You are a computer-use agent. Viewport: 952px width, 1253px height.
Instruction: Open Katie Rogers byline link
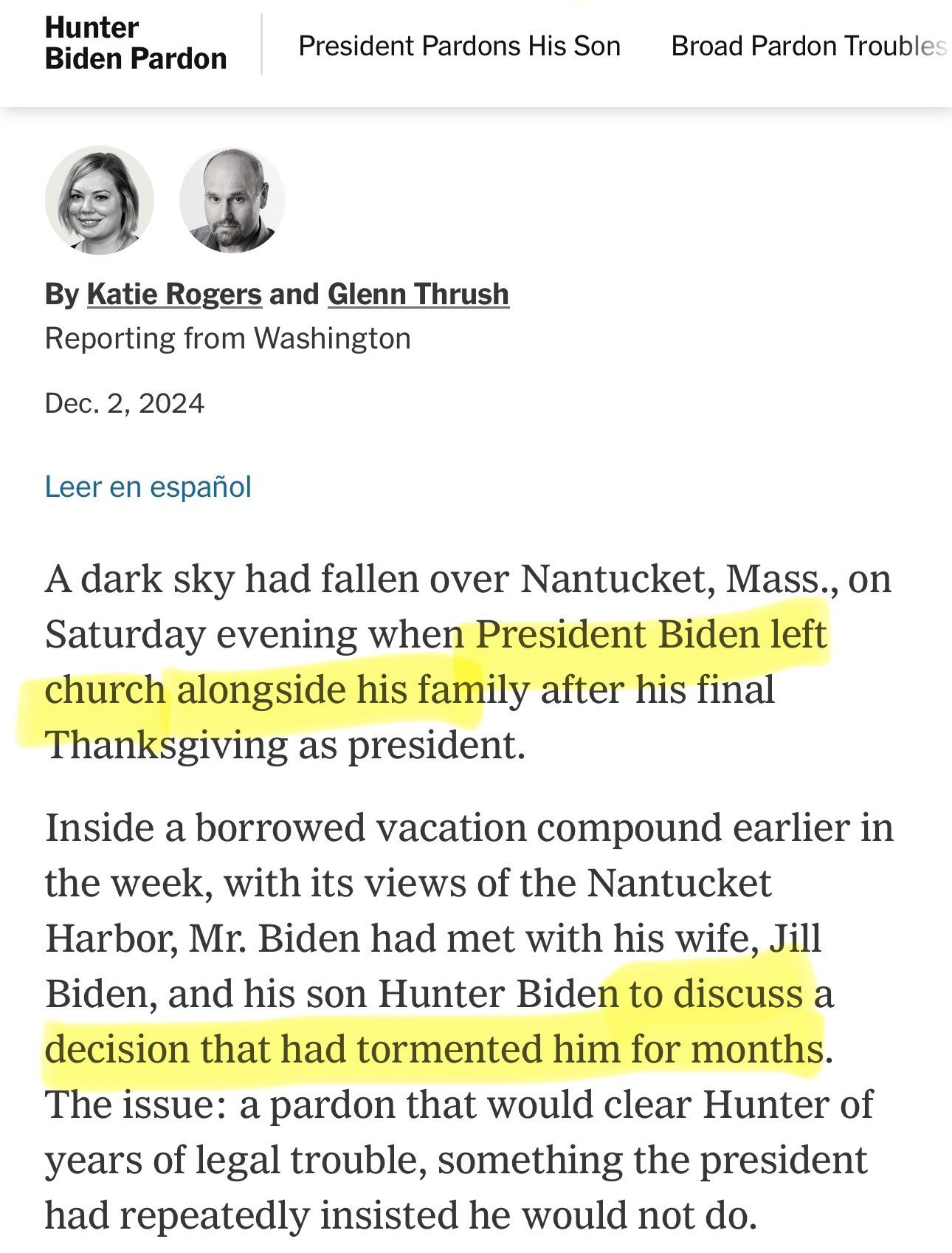174,294
